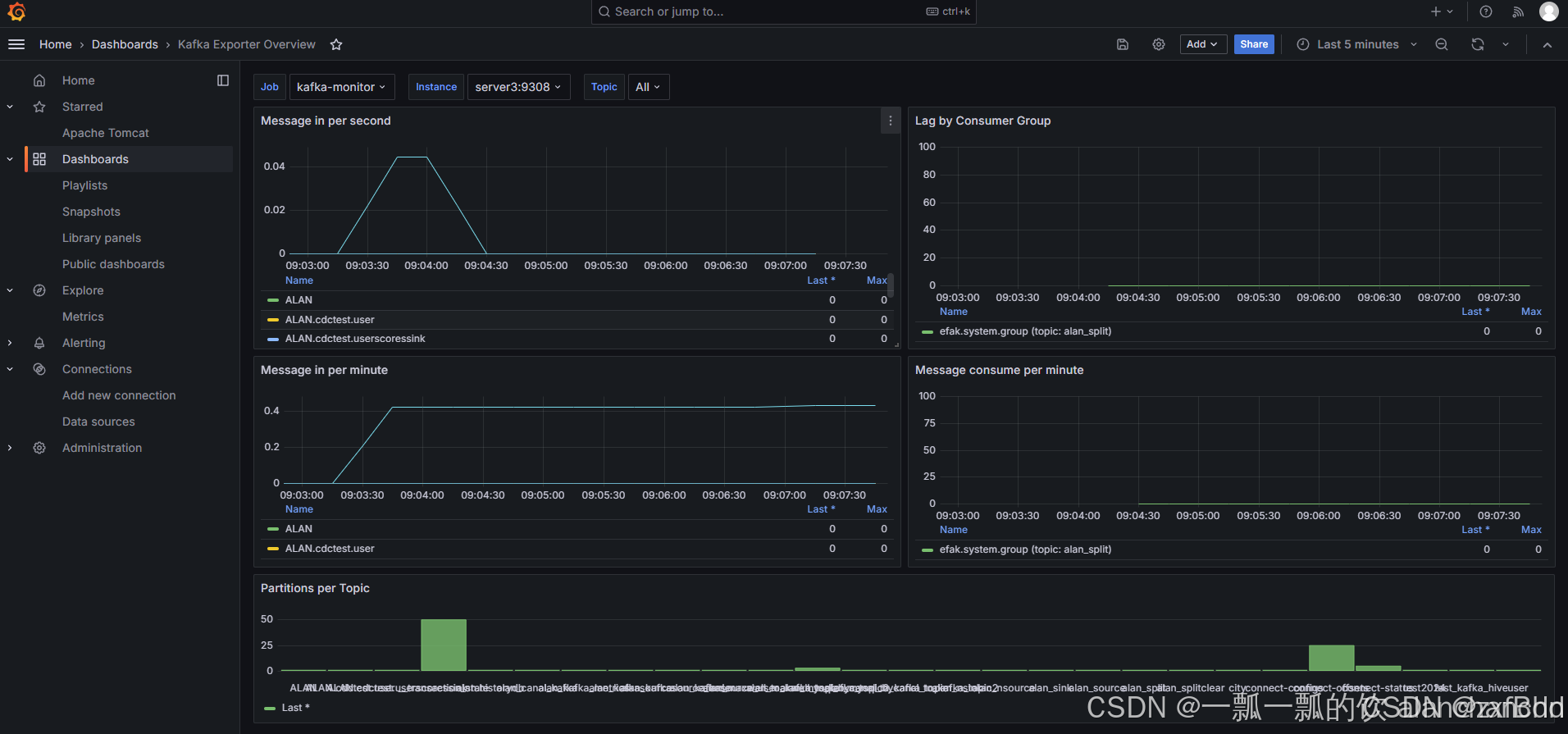Toggle ALAN.cdctest.user series in per-minute legend
1568x734 pixels.
pyautogui.click(x=330, y=549)
